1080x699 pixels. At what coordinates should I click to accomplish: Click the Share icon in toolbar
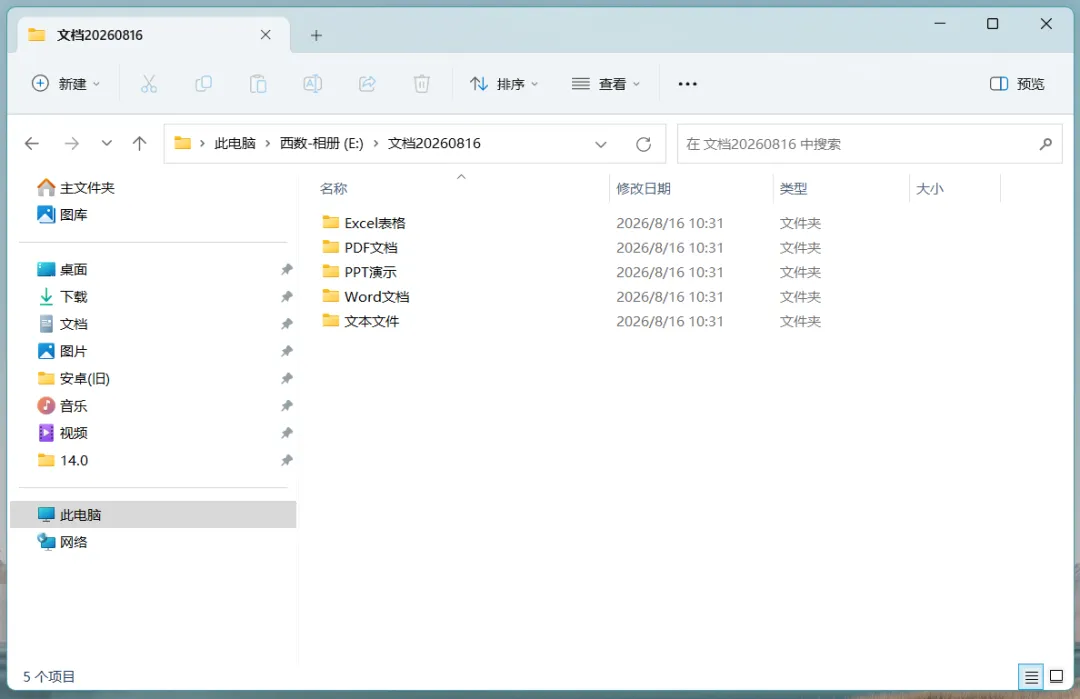pos(367,84)
